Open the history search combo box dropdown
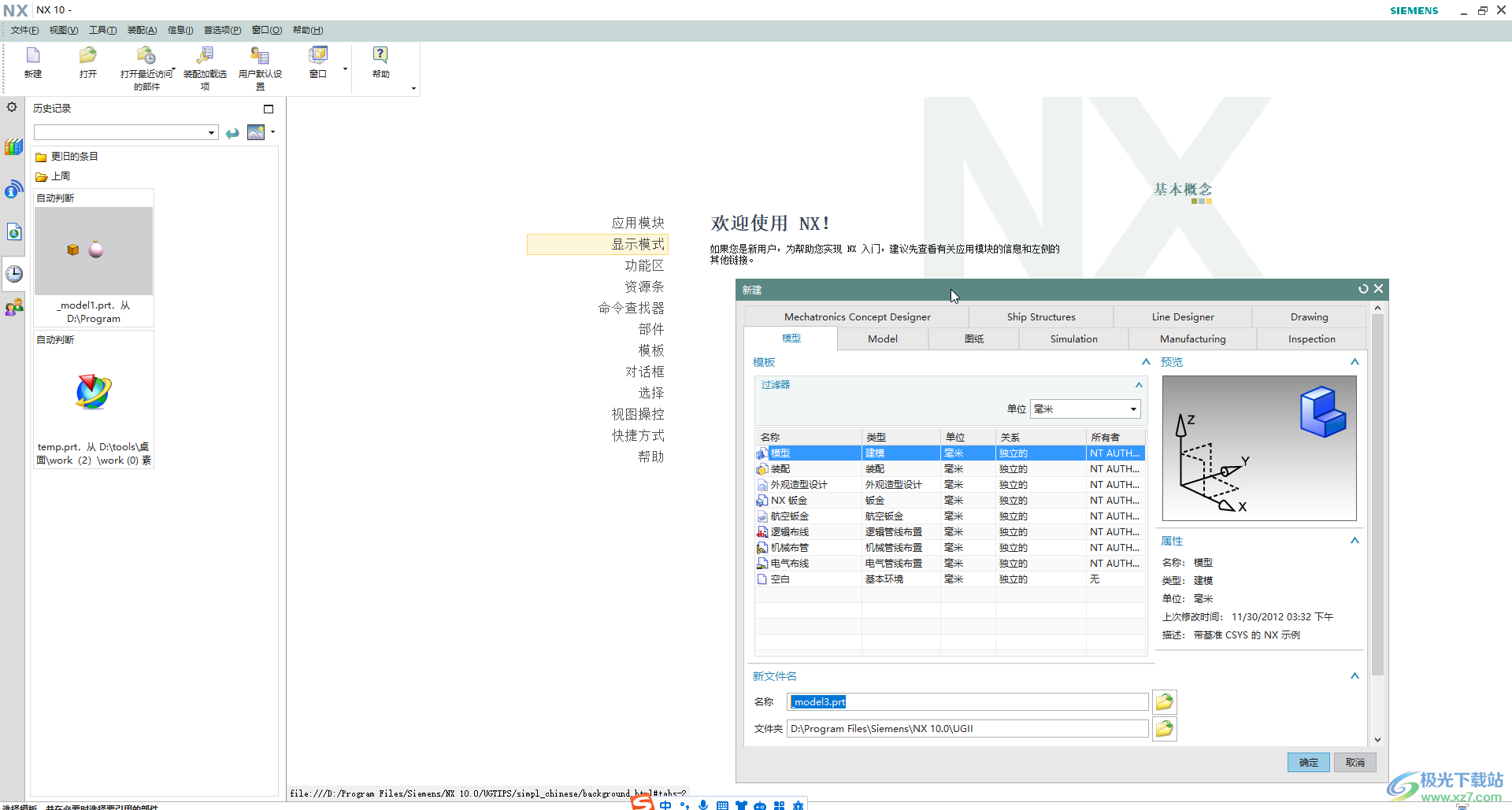Screen dimensions: 1512x810 tap(211, 132)
